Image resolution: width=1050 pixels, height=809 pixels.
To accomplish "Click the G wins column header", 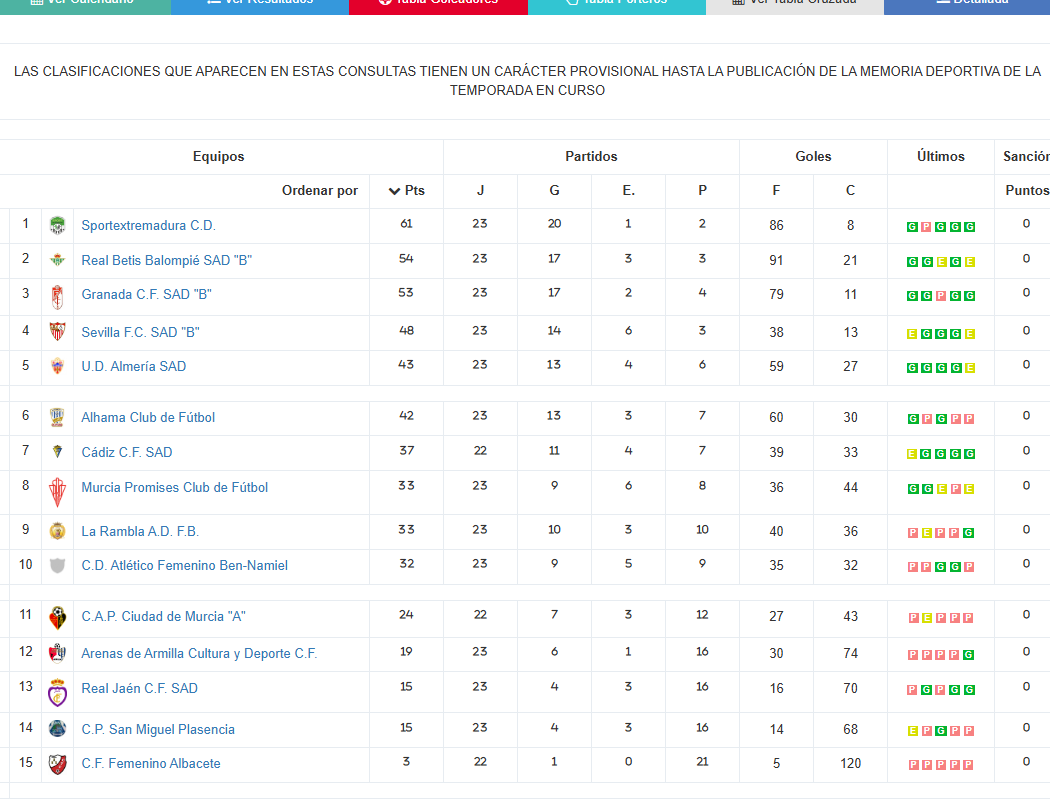I will click(554, 191).
